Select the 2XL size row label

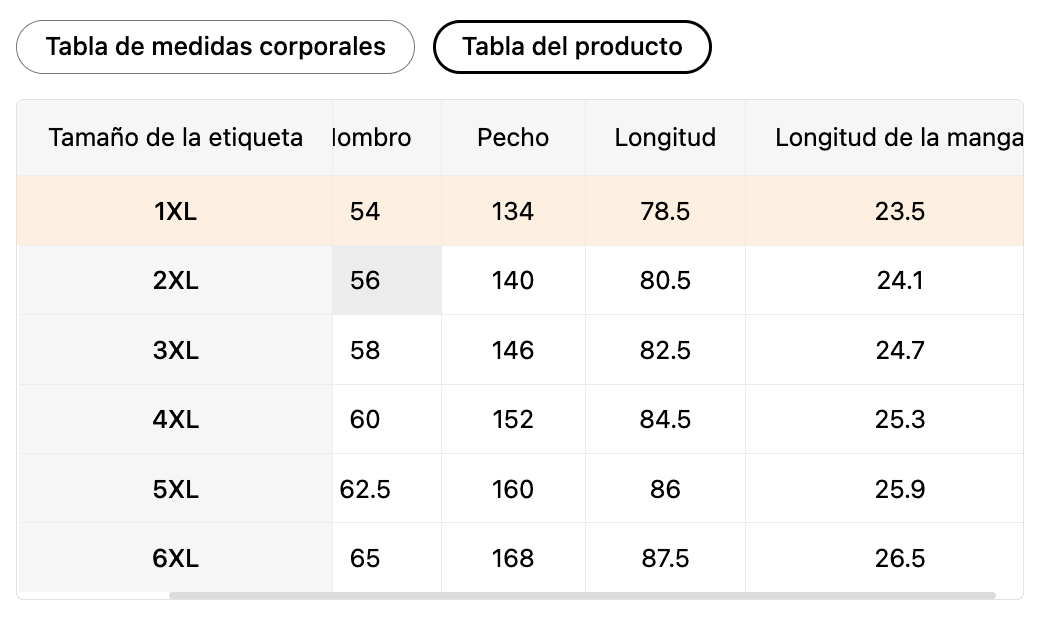click(175, 281)
